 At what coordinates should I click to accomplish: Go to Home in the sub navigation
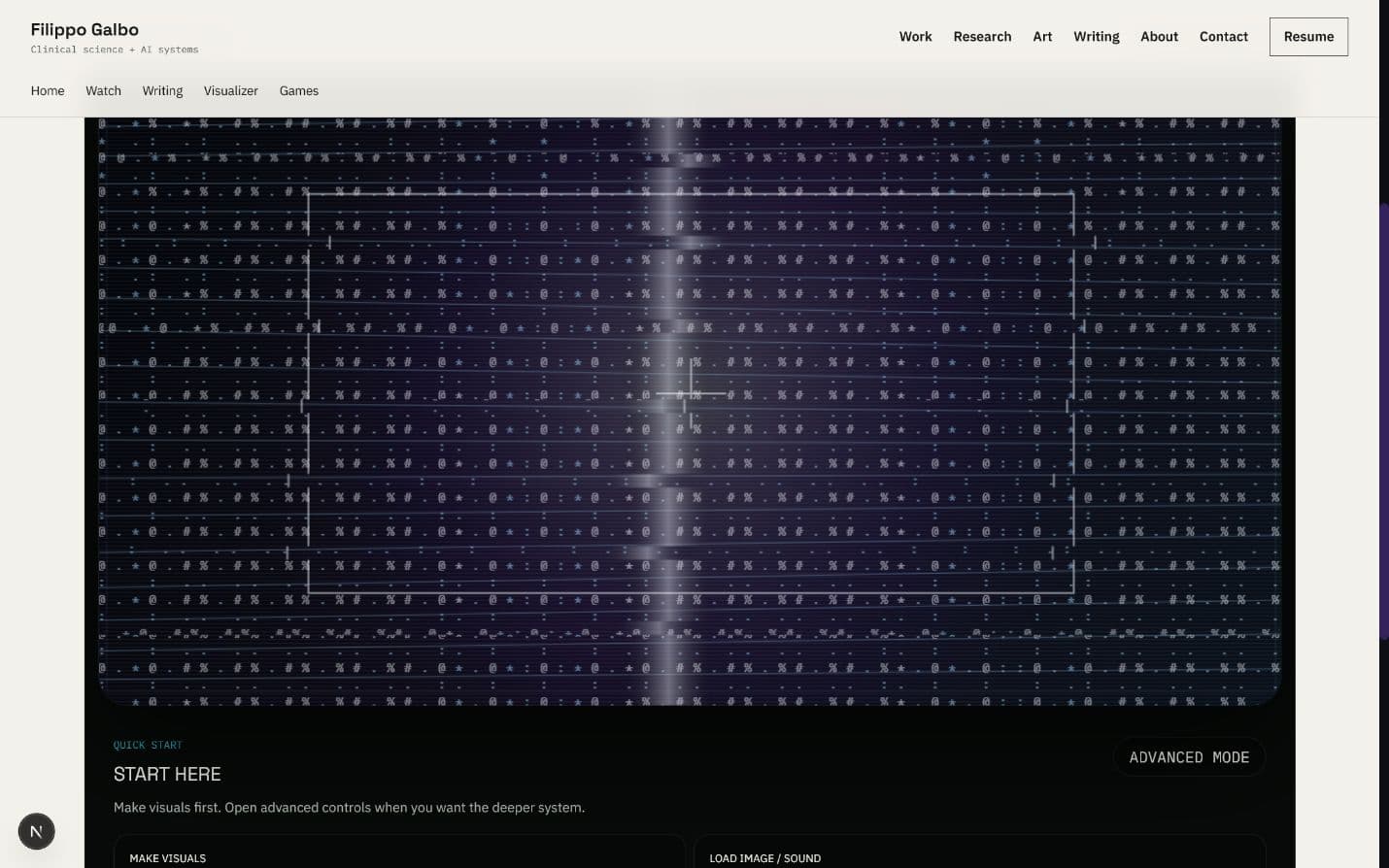(48, 90)
